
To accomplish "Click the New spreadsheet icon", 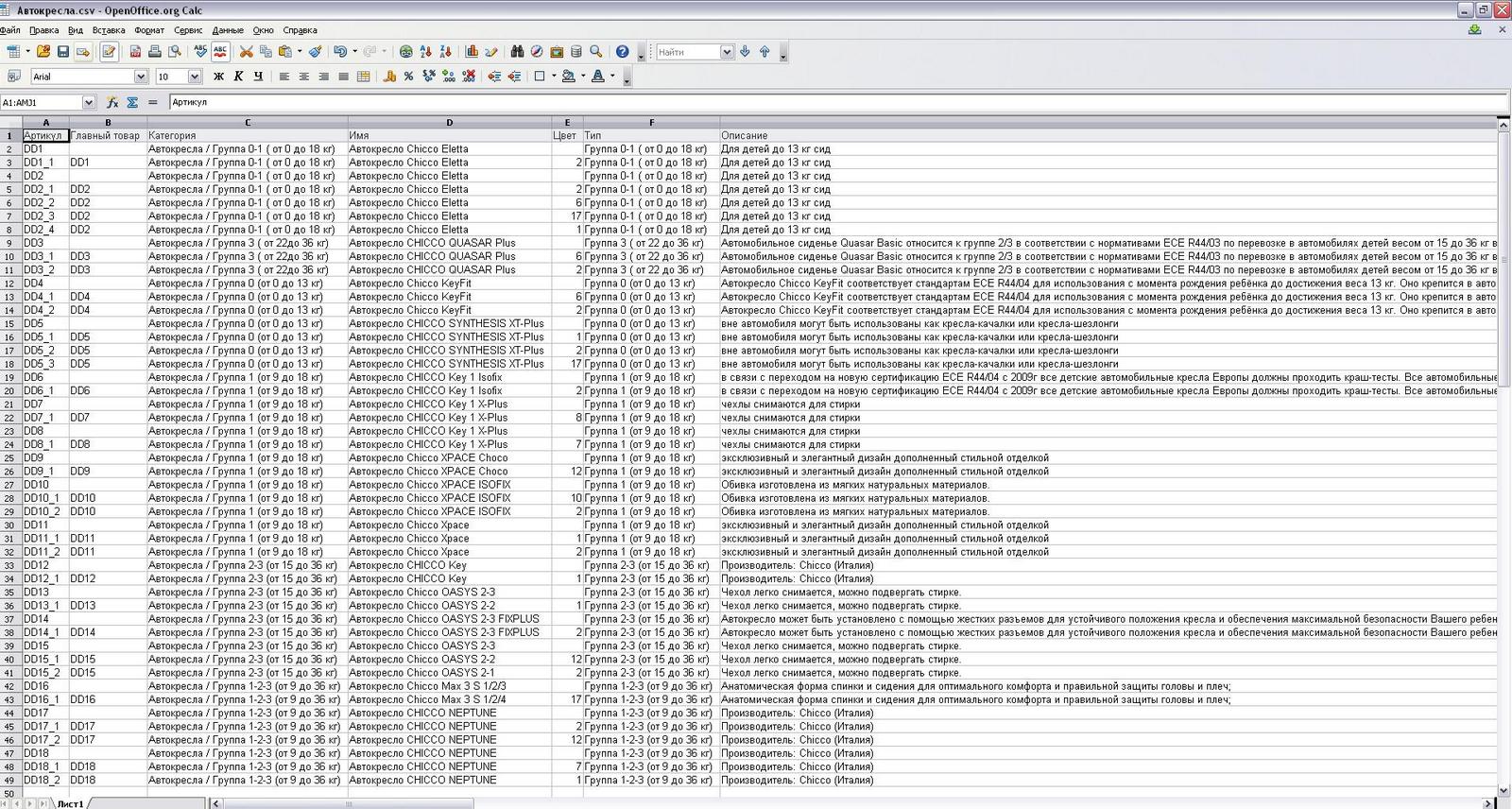I will 13,52.
